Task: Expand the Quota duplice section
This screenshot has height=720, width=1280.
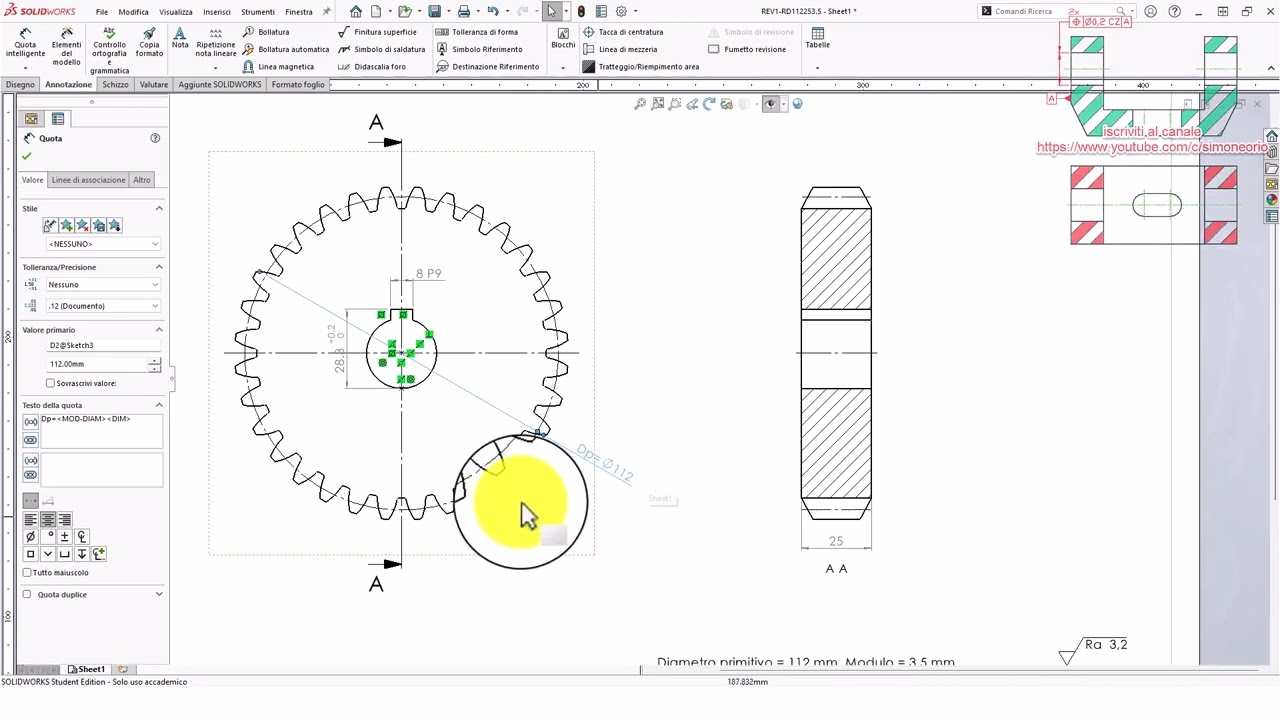Action: click(x=159, y=594)
